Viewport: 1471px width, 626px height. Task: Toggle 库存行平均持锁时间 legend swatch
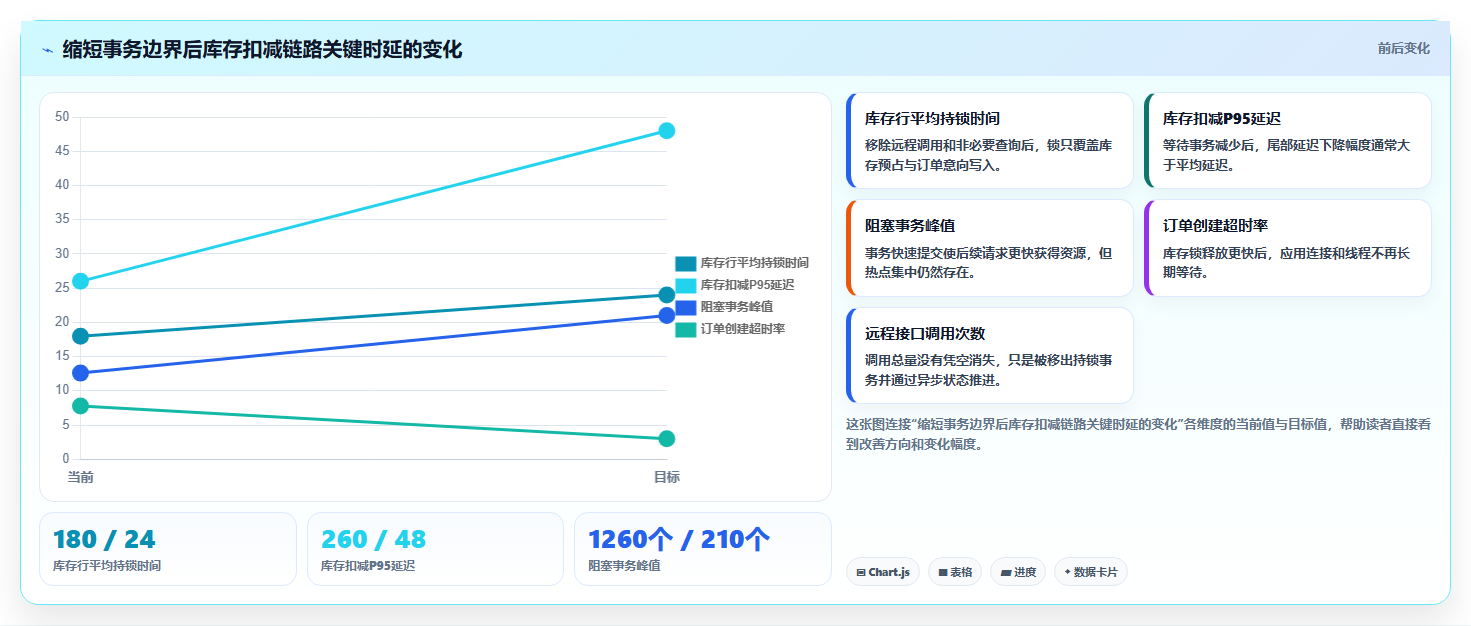[685, 263]
